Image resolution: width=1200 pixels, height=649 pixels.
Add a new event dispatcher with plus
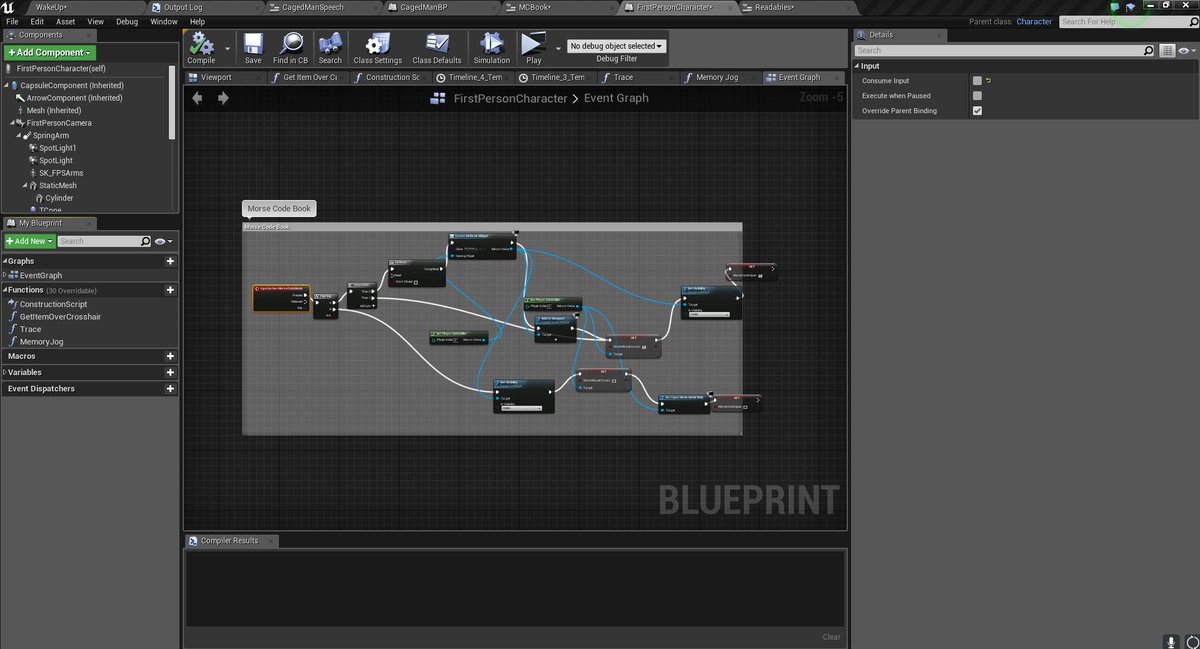[x=170, y=389]
